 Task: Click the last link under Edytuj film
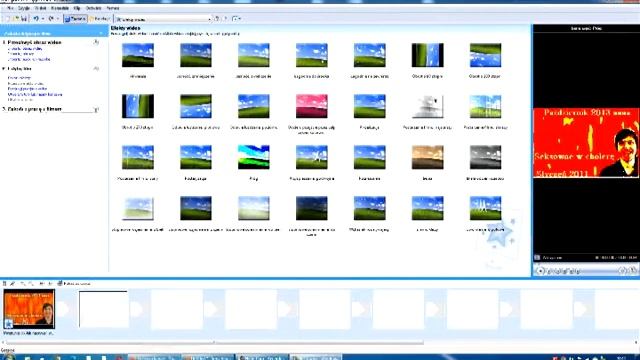[x=20, y=100]
